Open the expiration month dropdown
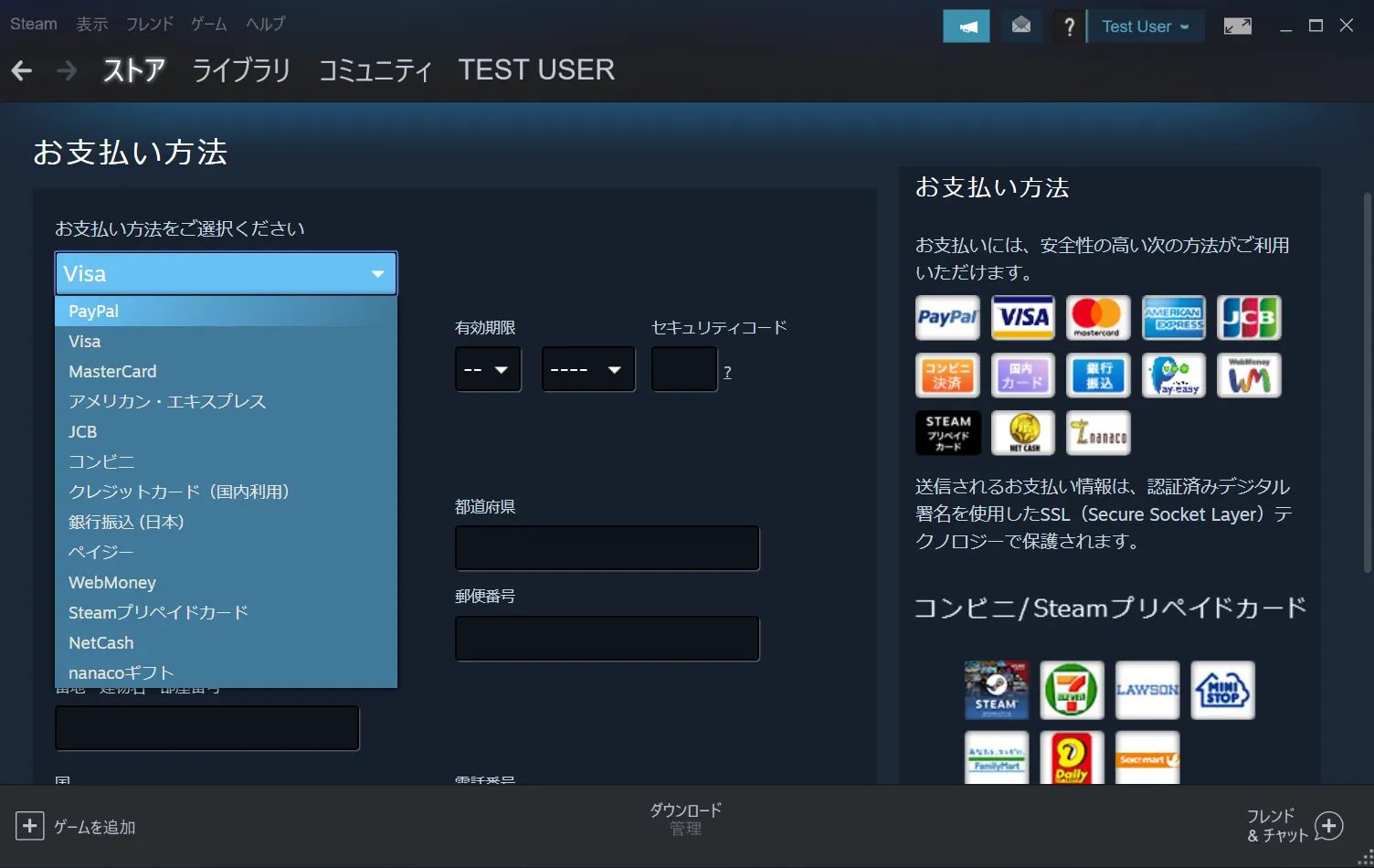 point(488,369)
